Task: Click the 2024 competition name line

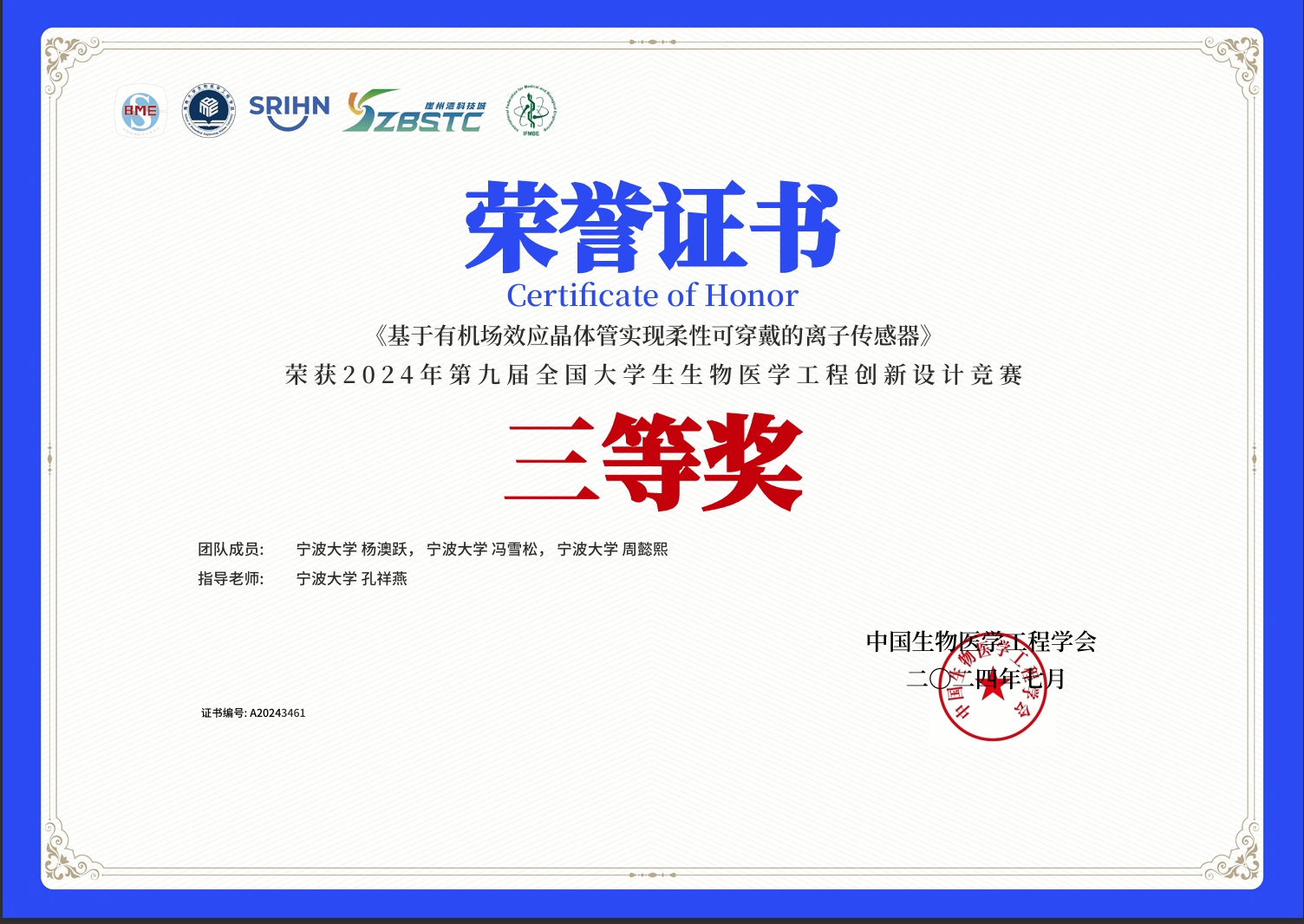Action: (x=652, y=374)
